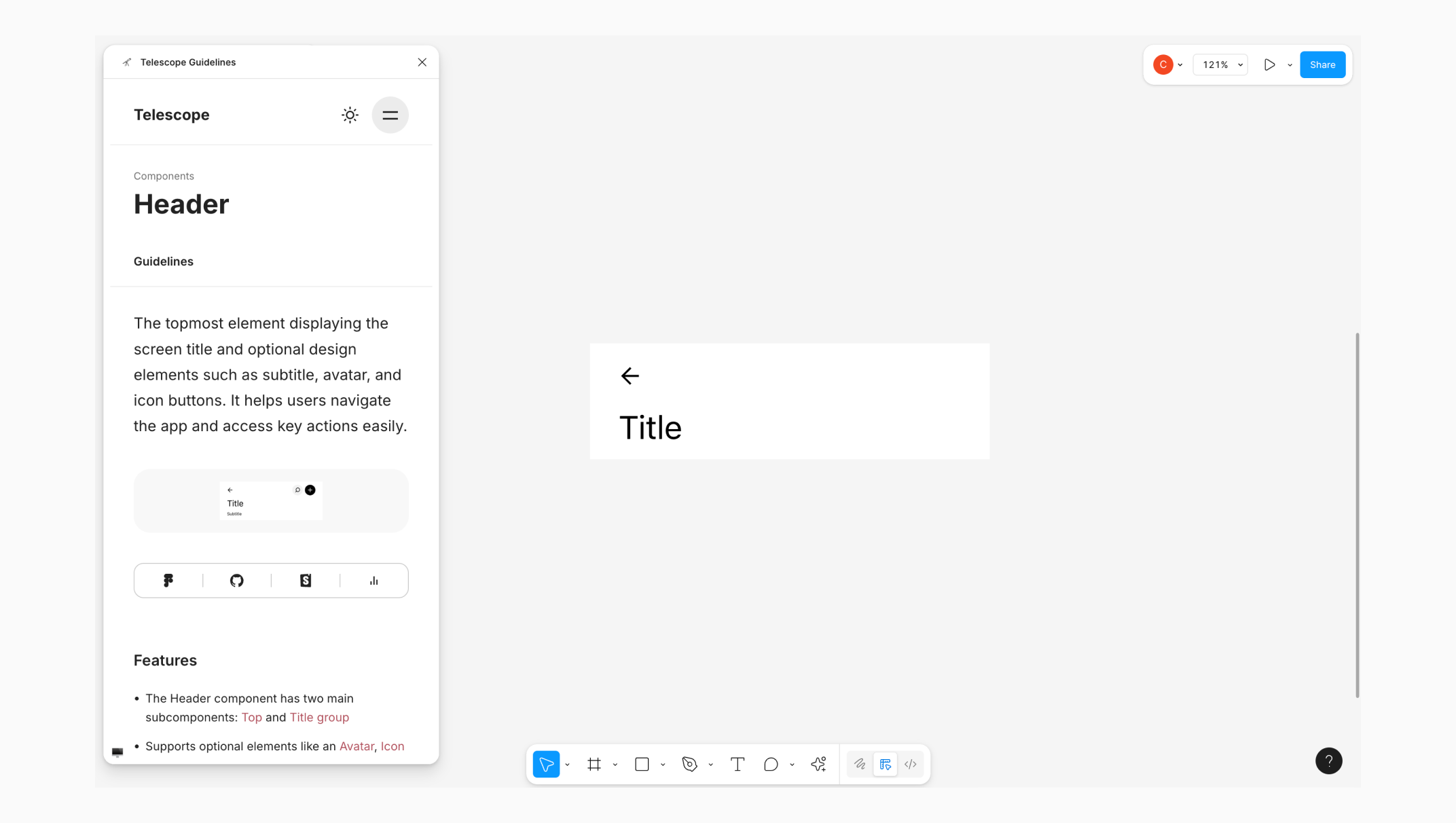The height and width of the screenshot is (823, 1456).
Task: Select the Comment tool
Action: tap(771, 765)
